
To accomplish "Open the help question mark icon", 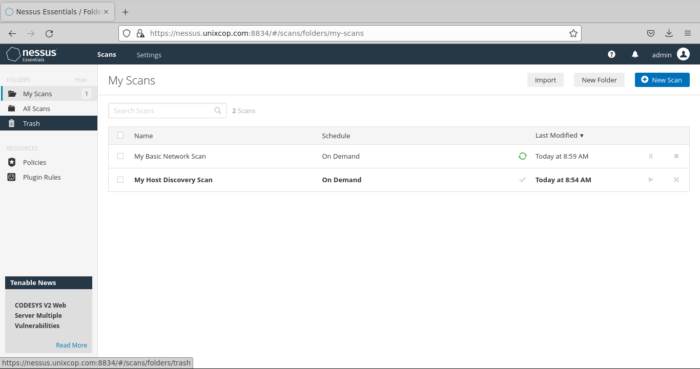I will (612, 54).
